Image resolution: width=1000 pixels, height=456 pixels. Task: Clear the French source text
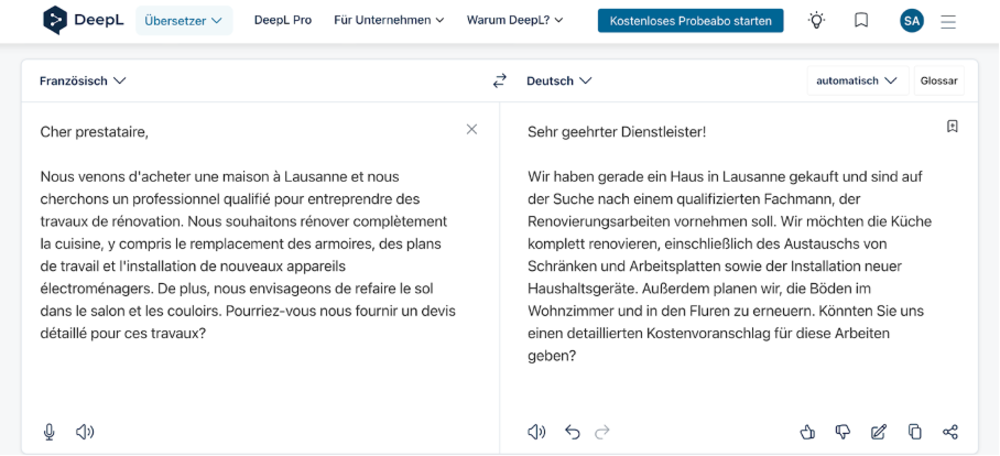(x=472, y=129)
